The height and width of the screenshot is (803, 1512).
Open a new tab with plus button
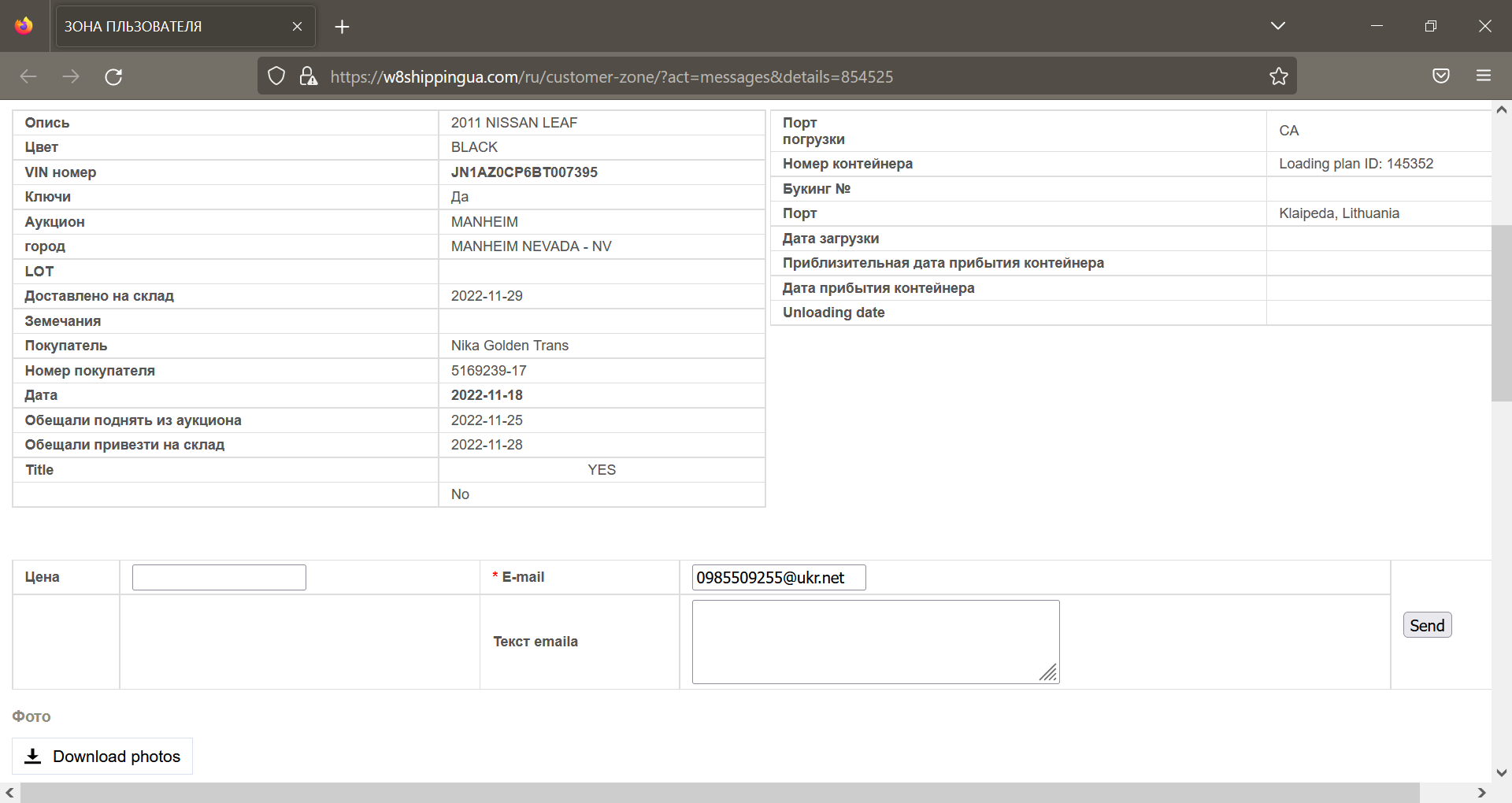(342, 27)
